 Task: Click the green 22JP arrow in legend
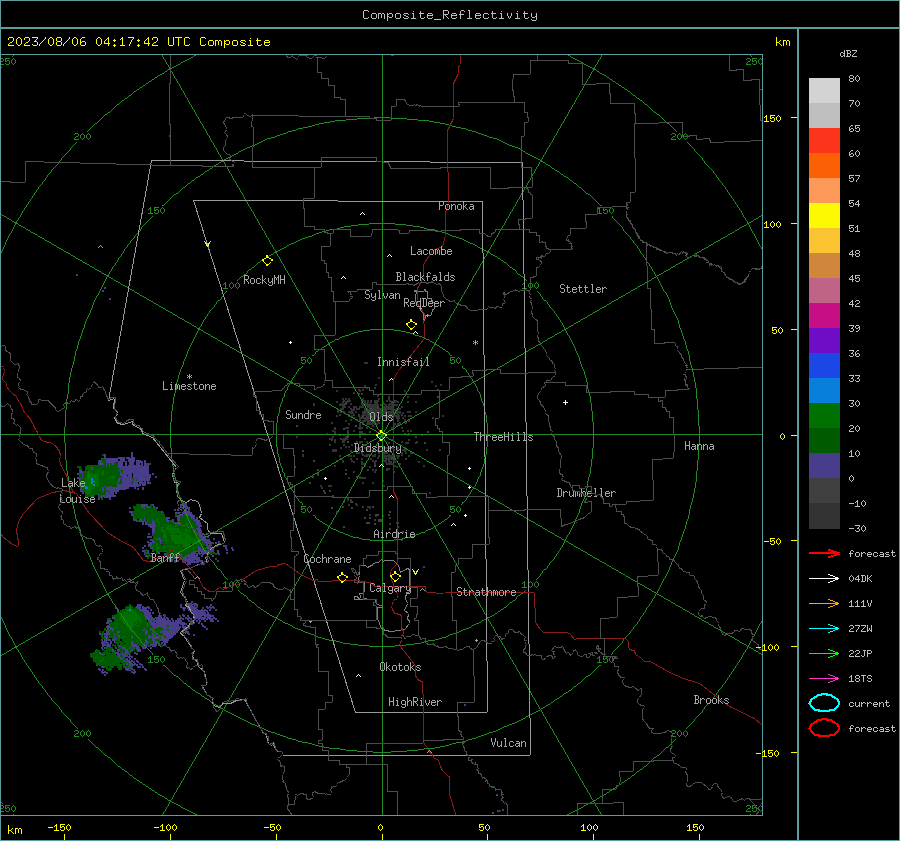824,653
